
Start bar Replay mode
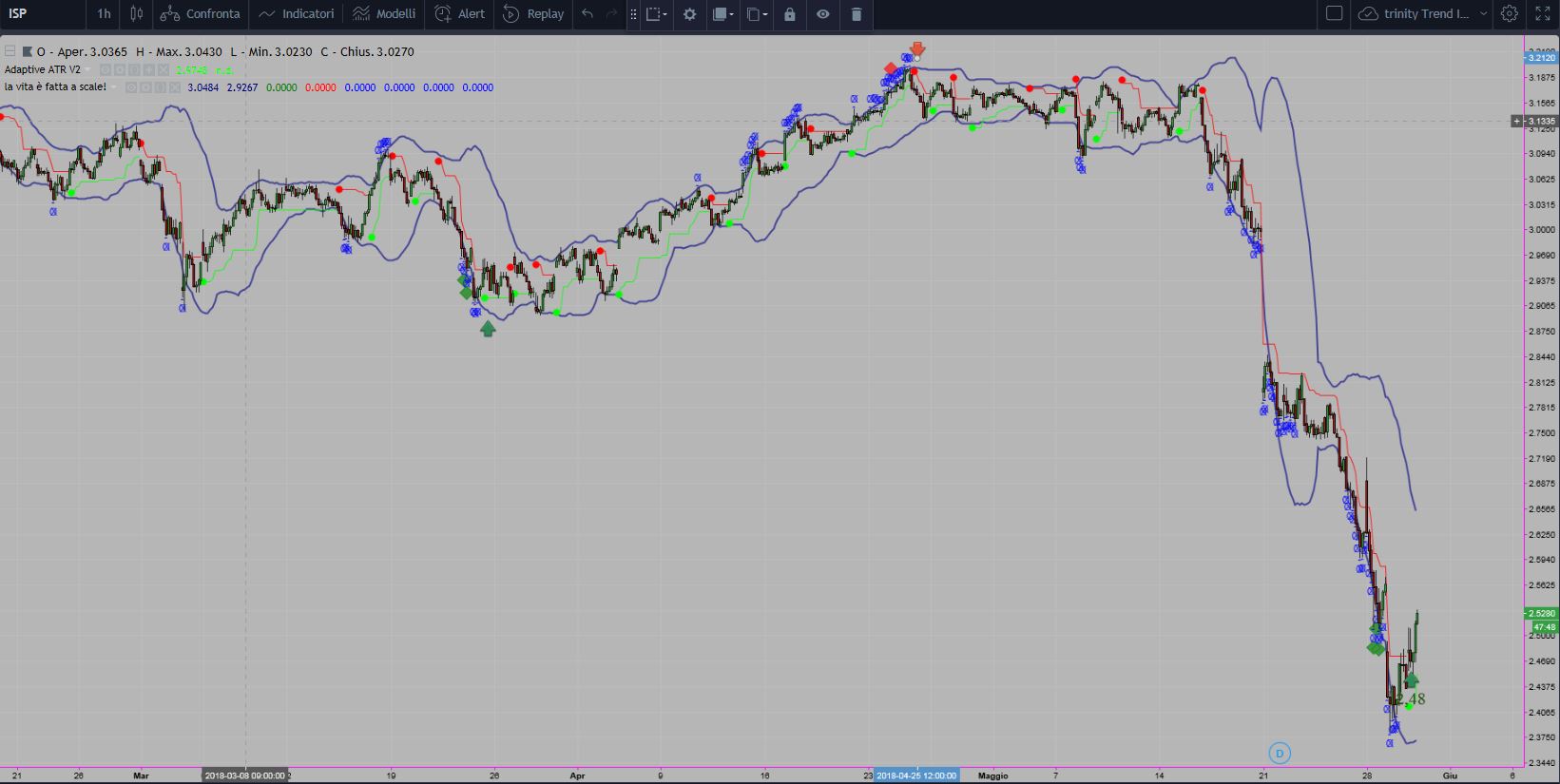click(533, 13)
